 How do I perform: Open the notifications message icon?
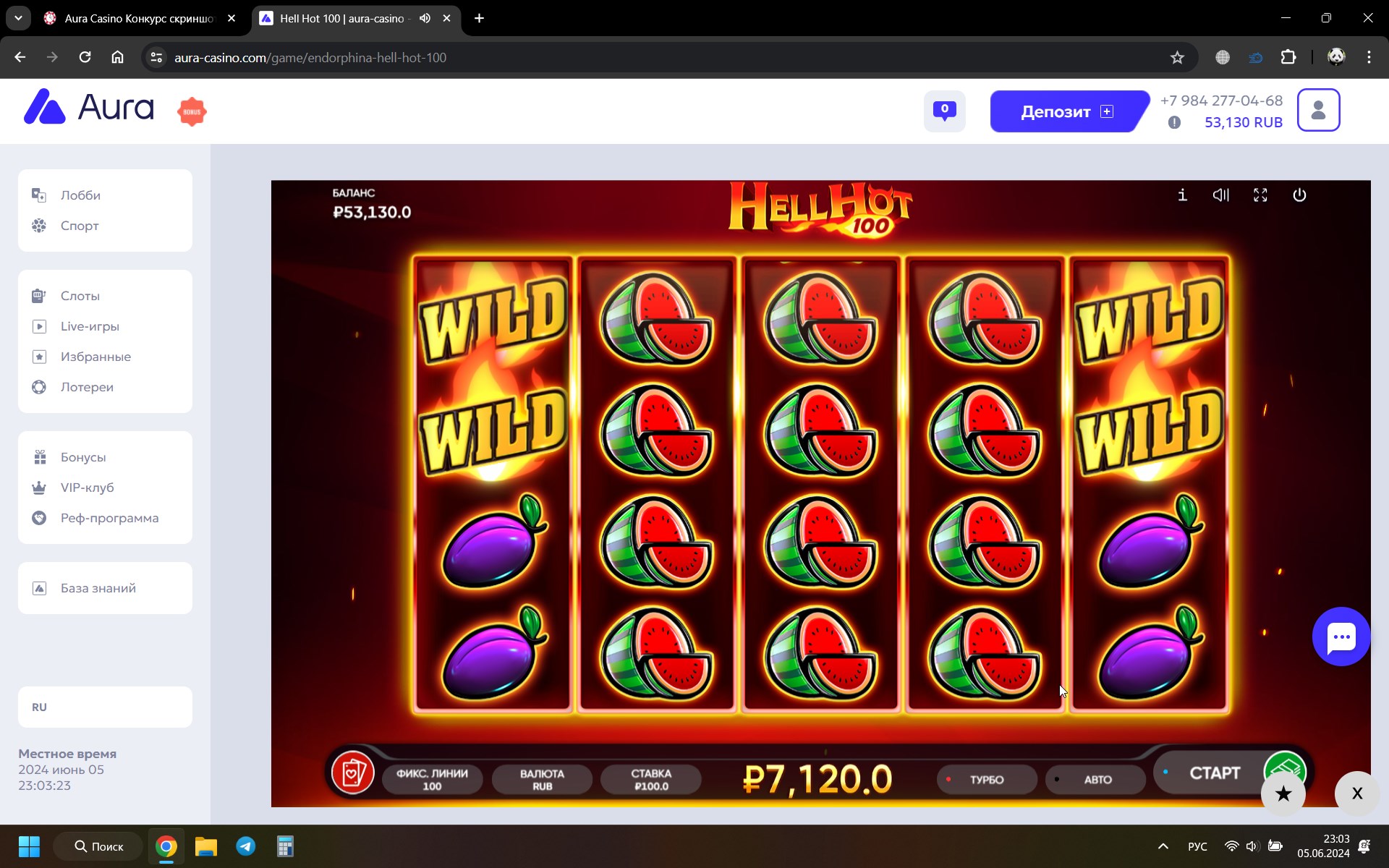[x=944, y=111]
